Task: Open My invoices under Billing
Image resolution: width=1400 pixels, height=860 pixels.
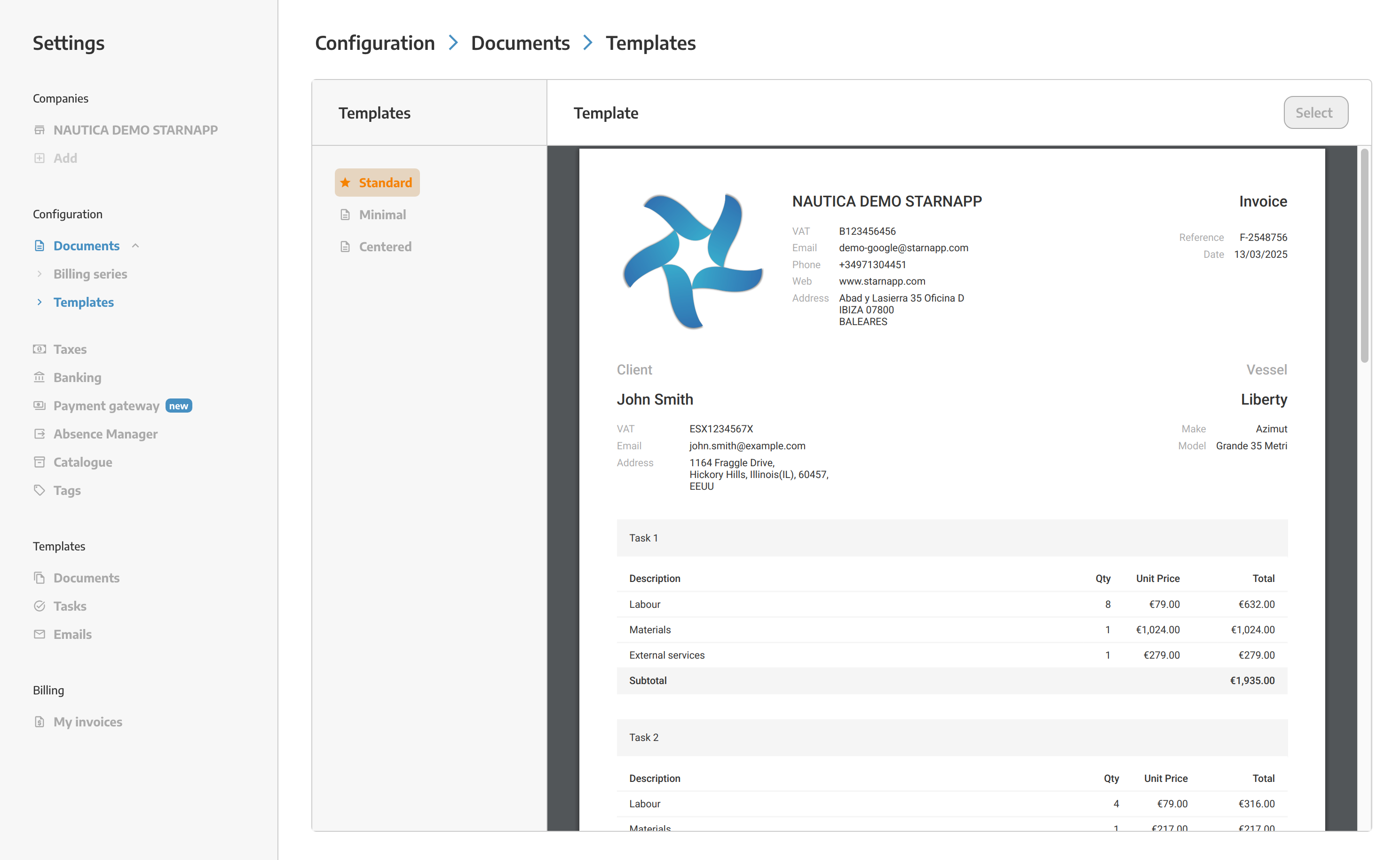Action: tap(88, 722)
